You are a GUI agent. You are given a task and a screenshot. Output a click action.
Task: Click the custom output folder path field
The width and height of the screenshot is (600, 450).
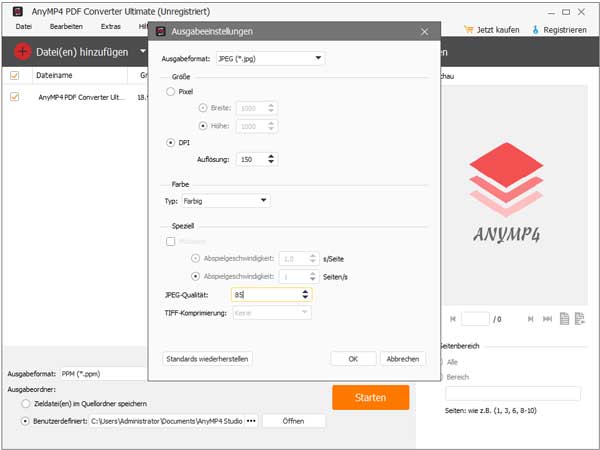click(167, 421)
